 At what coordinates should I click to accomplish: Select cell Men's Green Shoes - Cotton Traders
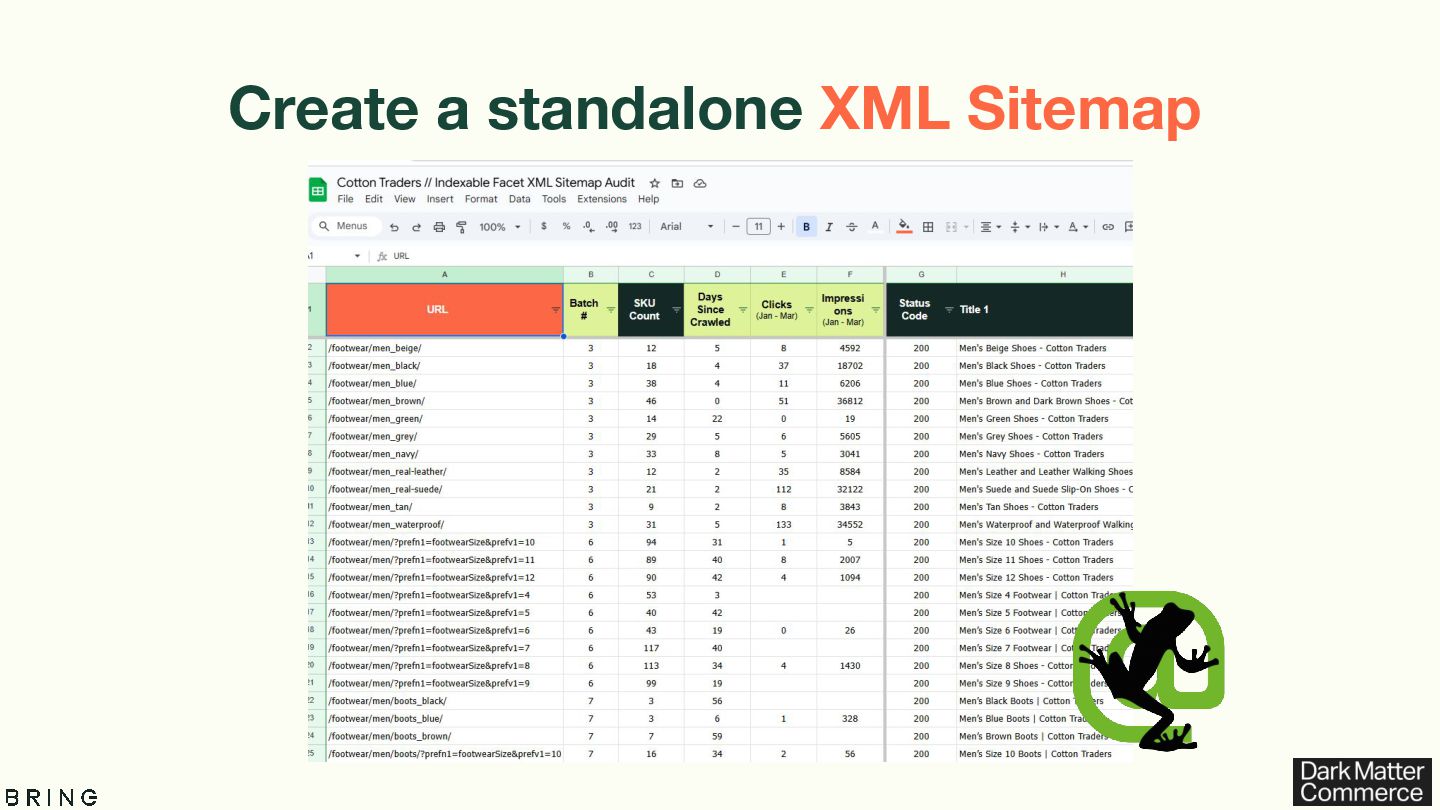click(1044, 419)
